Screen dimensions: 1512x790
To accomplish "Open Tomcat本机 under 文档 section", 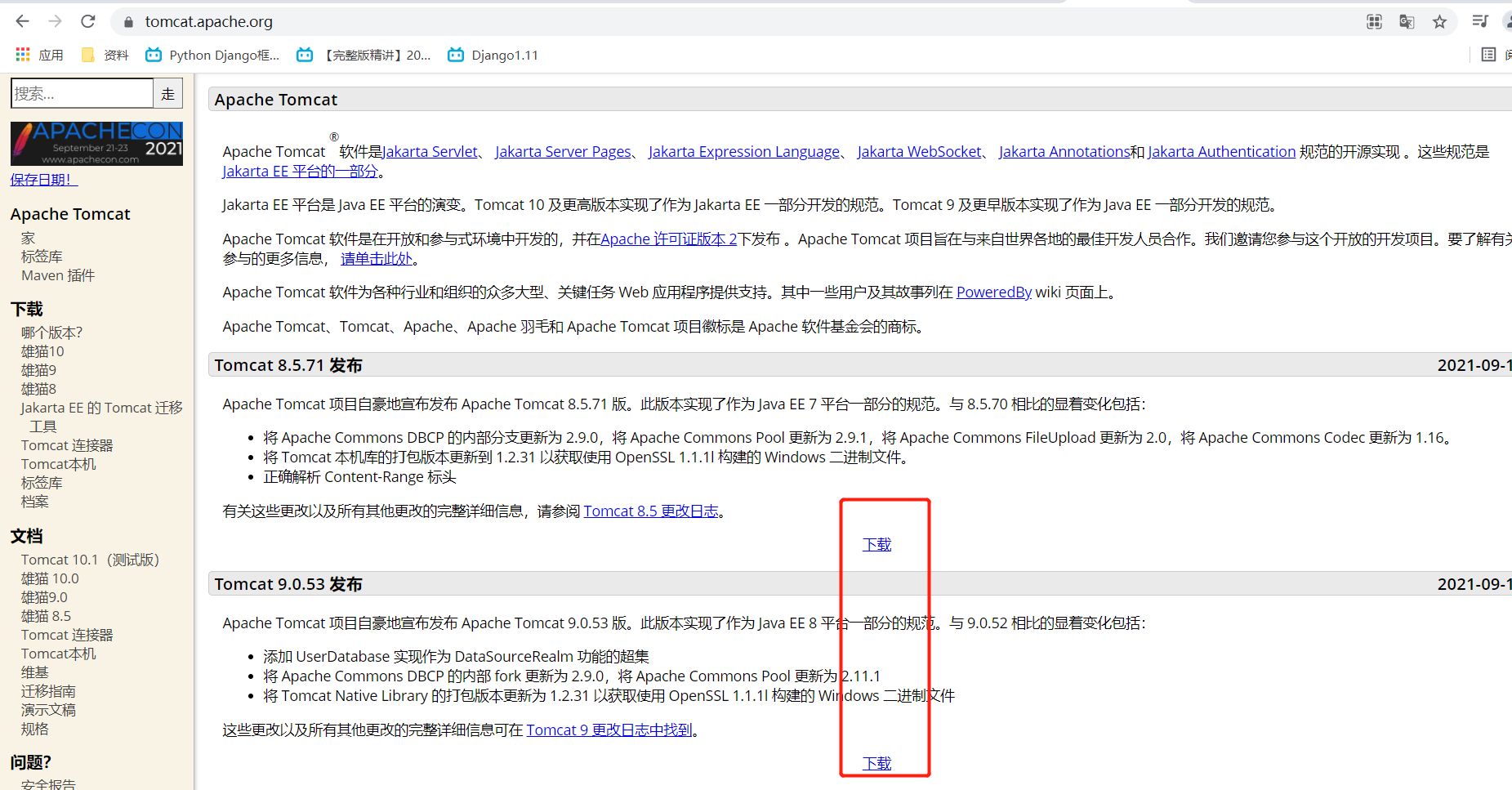I will (x=59, y=654).
